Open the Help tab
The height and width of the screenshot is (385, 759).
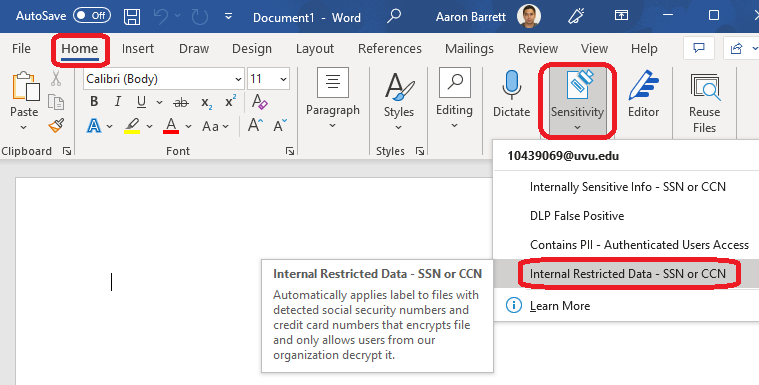(644, 48)
